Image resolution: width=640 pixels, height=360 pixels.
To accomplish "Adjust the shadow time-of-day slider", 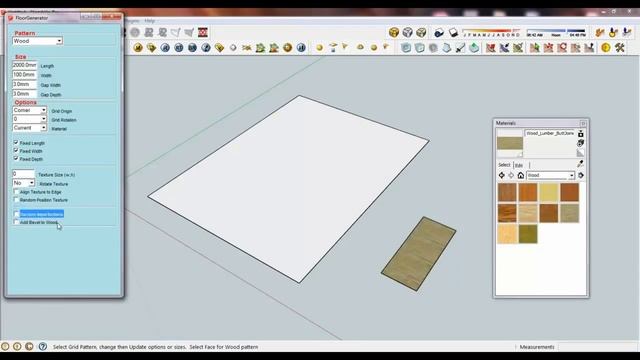I will pos(556,33).
